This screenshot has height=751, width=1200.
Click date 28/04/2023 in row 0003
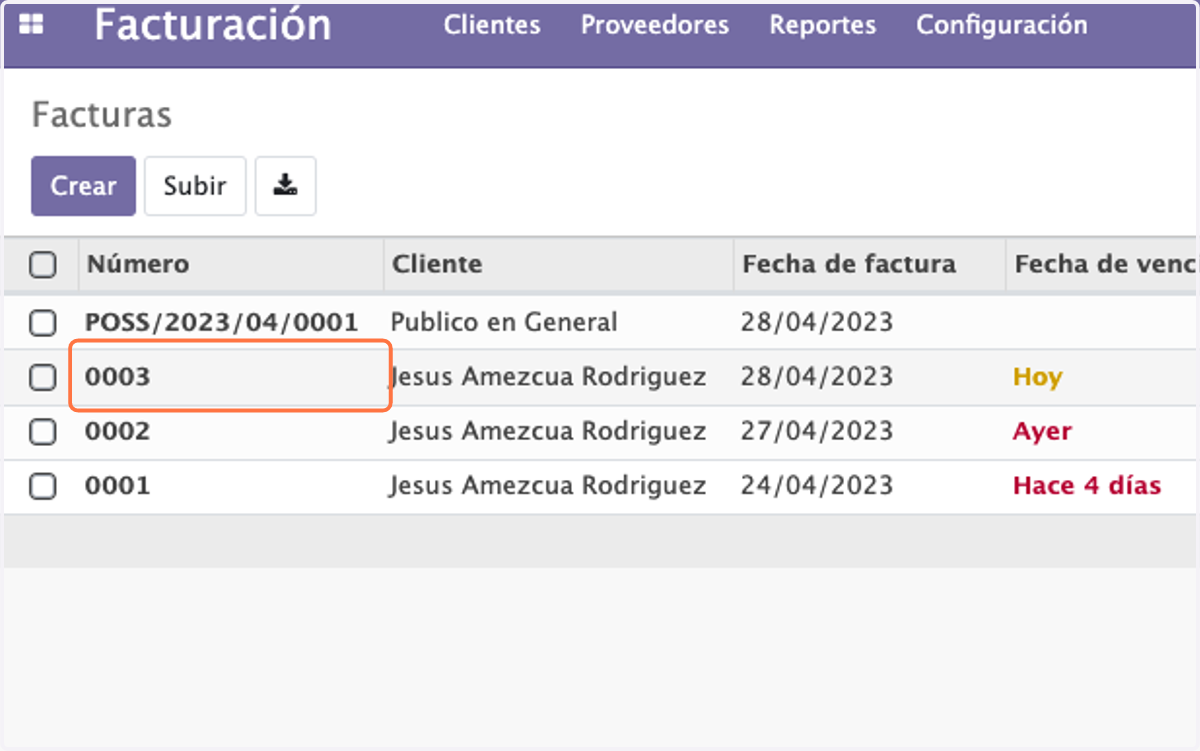point(816,377)
